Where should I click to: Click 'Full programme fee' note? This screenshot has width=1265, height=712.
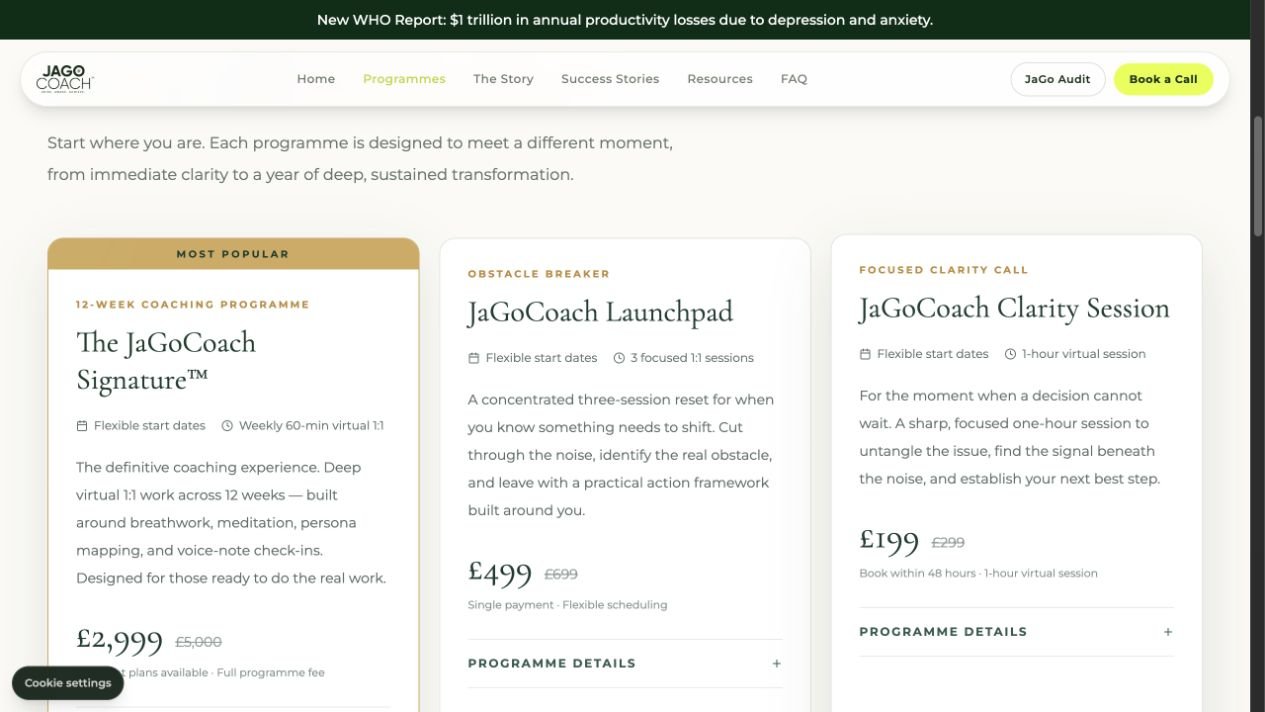[270, 673]
